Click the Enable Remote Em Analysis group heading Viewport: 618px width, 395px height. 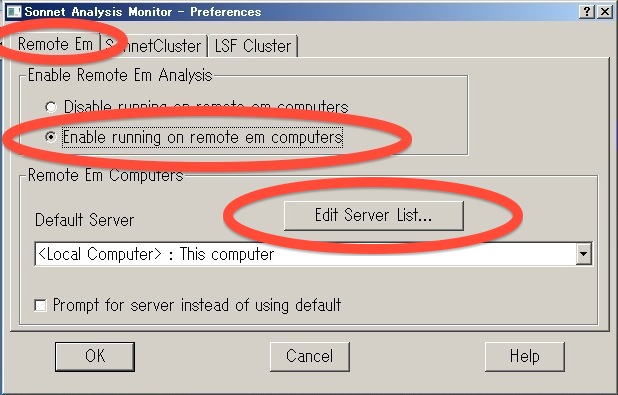tap(120, 75)
